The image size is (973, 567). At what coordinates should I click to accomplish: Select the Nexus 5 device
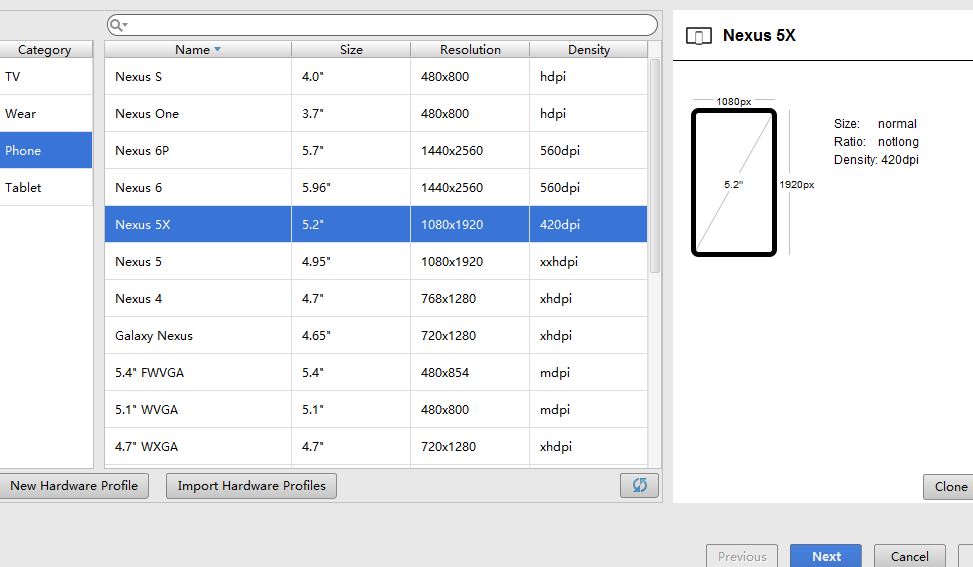376,261
